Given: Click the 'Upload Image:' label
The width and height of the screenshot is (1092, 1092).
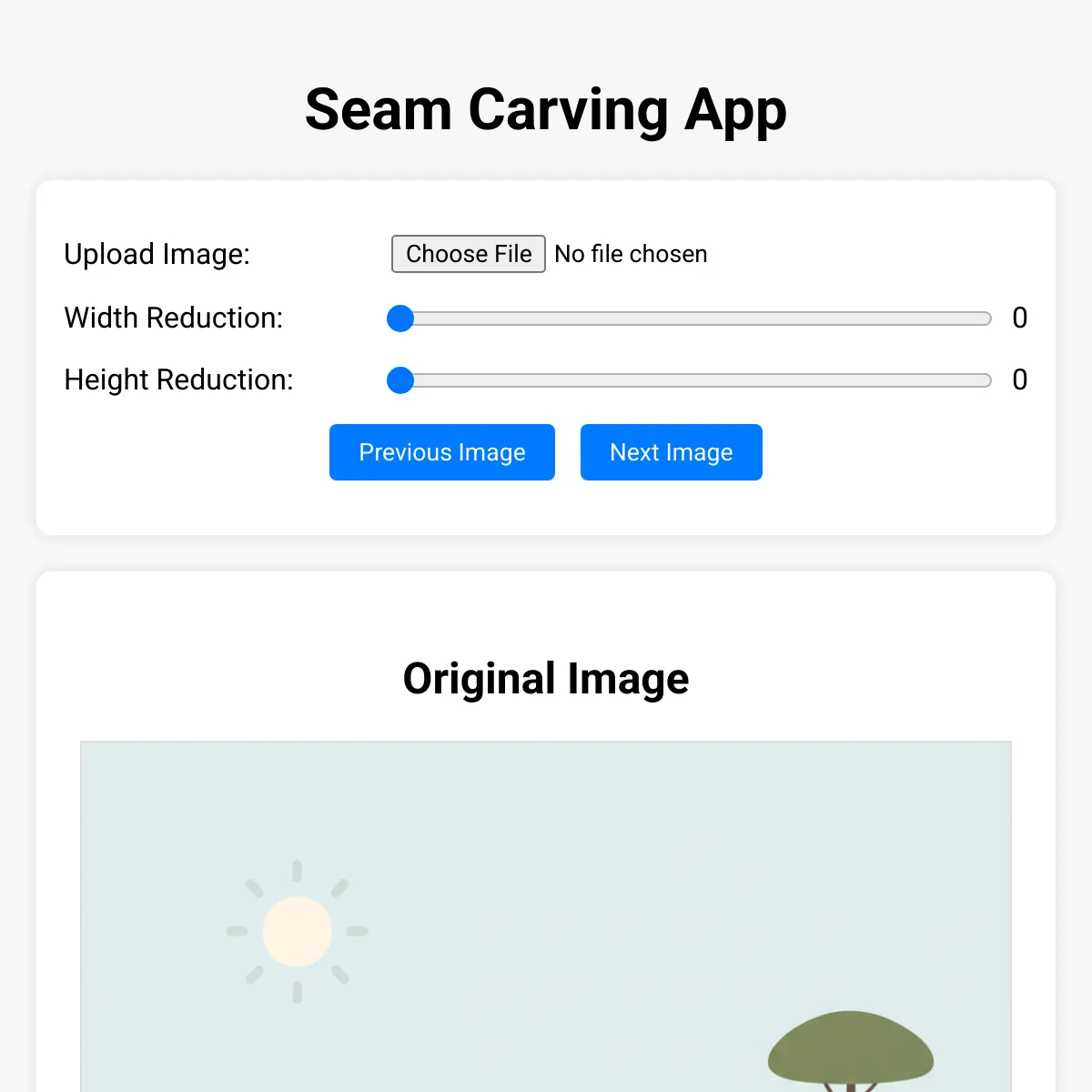Looking at the screenshot, I should coord(157,254).
